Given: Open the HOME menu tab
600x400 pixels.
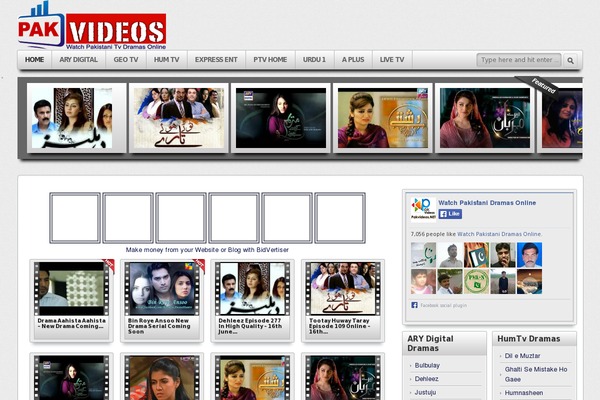Looking at the screenshot, I should click(x=34, y=60).
